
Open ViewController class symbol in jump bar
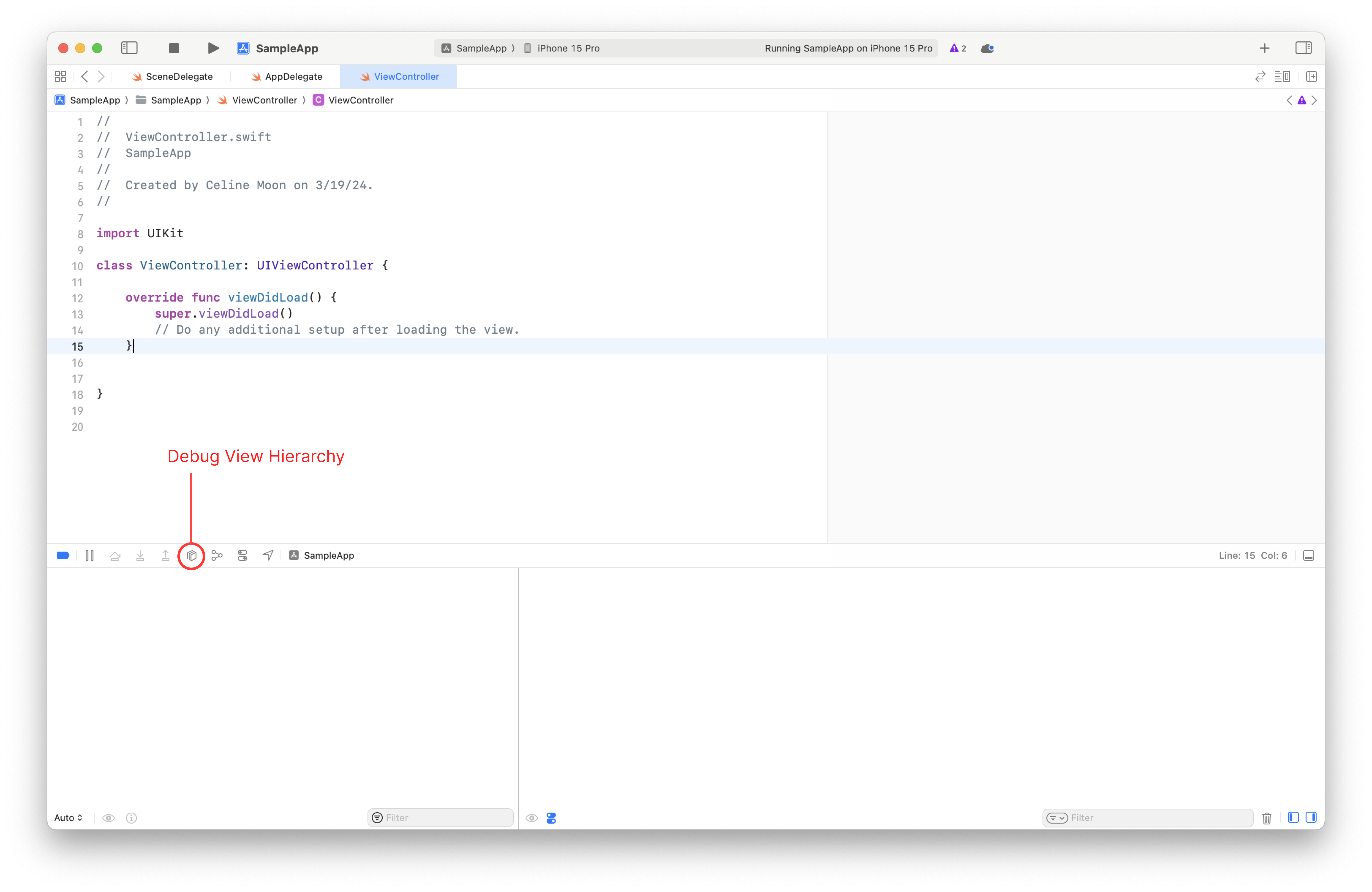coord(353,100)
